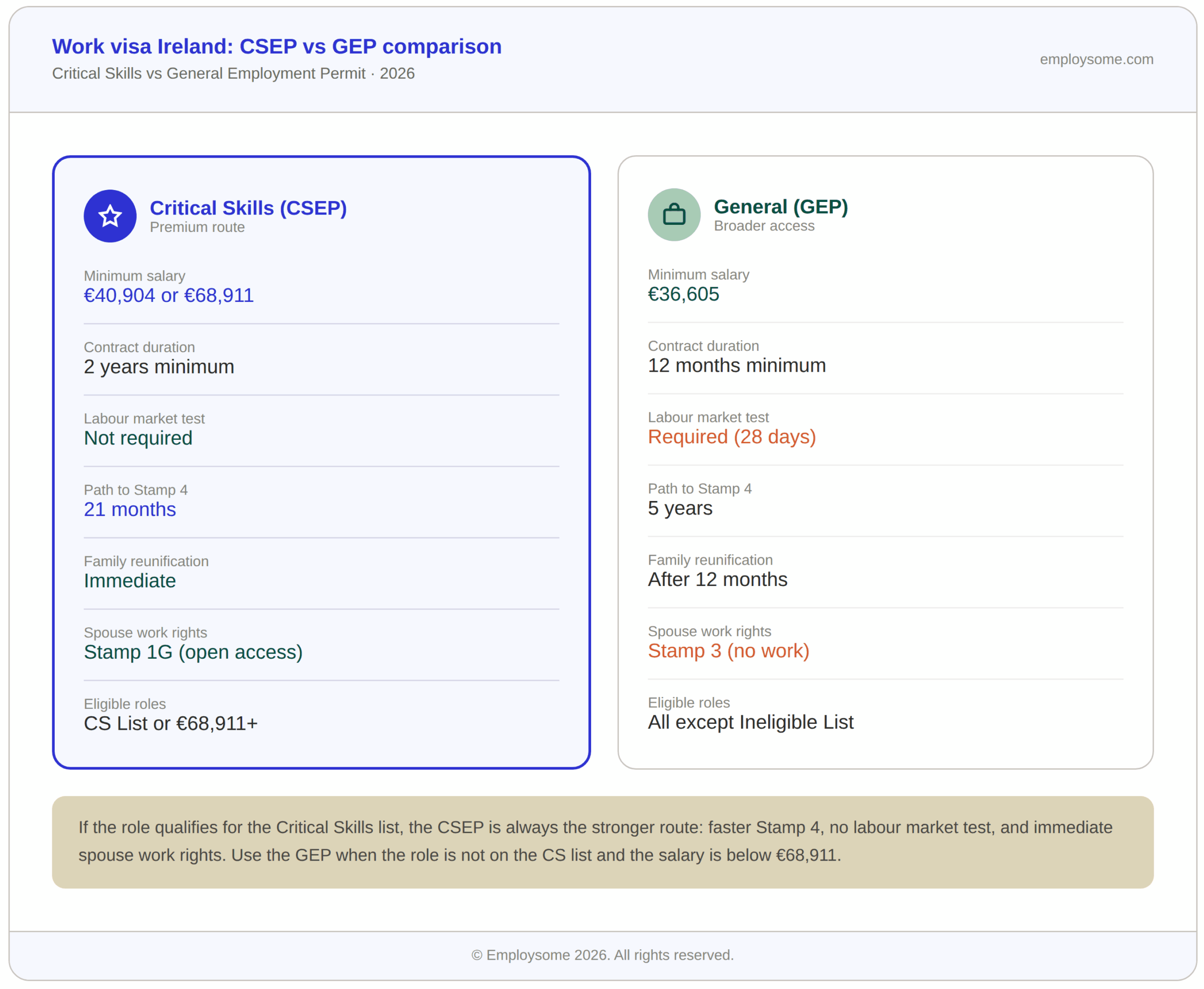Image resolution: width=1204 pixels, height=989 pixels.
Task: Click GEP '12 months minimum' contract value
Action: [x=736, y=365]
